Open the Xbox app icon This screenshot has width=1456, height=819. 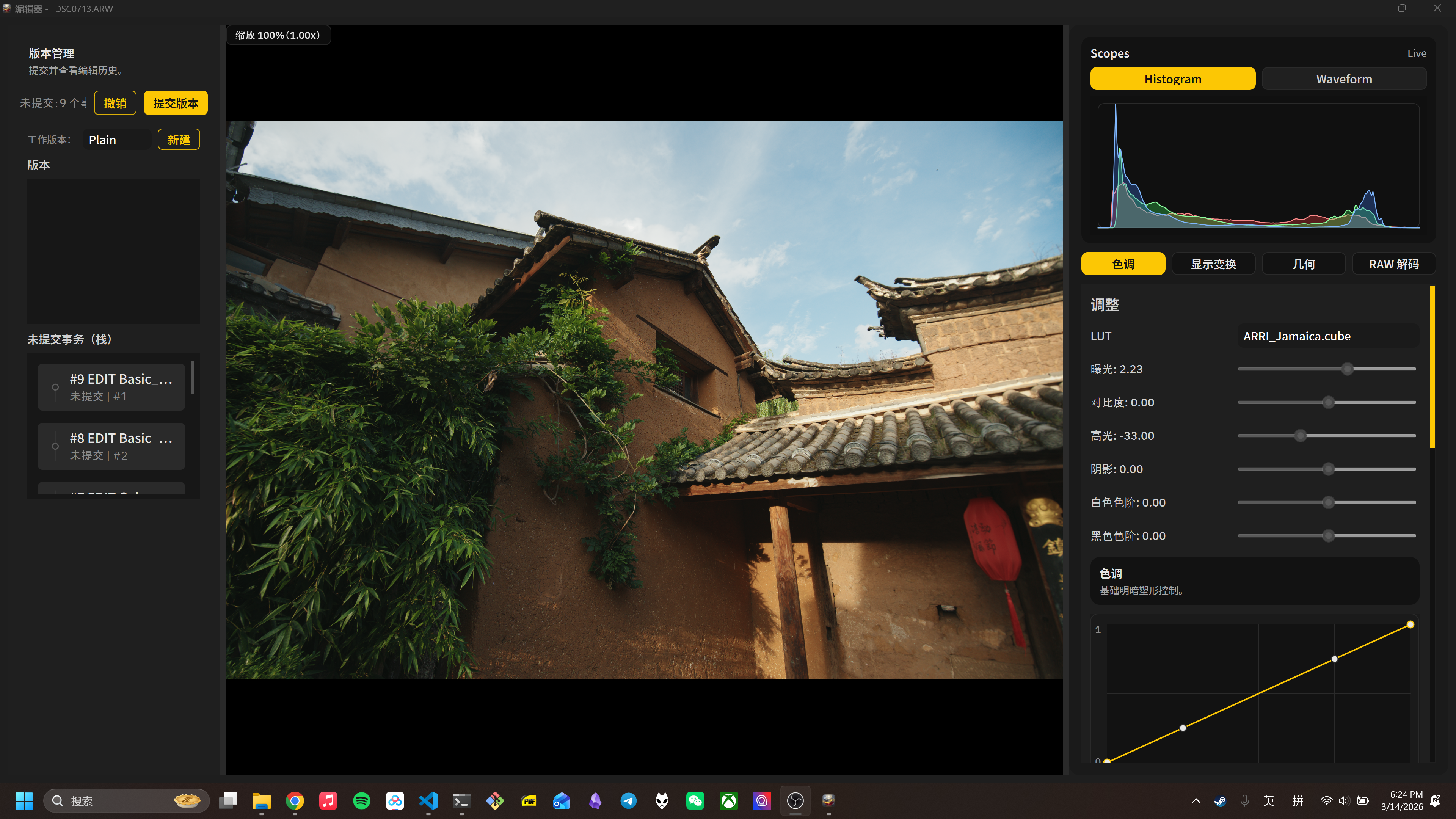click(728, 800)
